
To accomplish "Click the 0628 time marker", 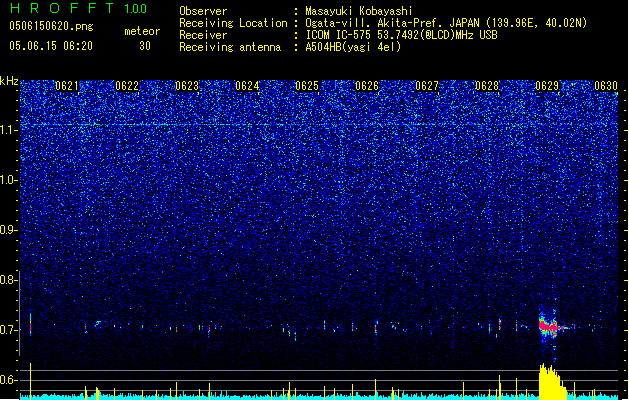I will [487, 86].
